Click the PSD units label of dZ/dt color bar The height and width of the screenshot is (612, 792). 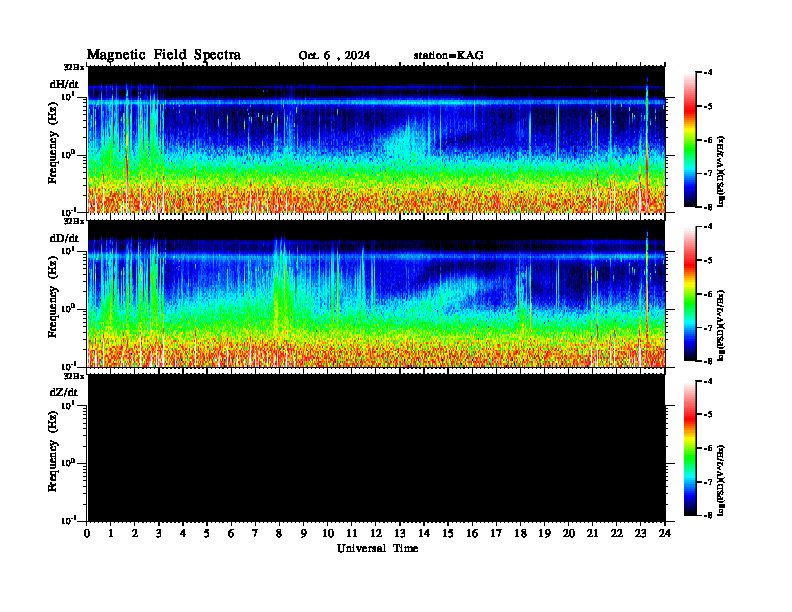click(722, 480)
